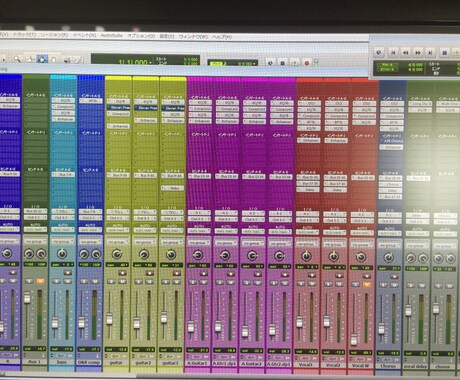Grab the volume fader on vocal delay

coord(409,310)
